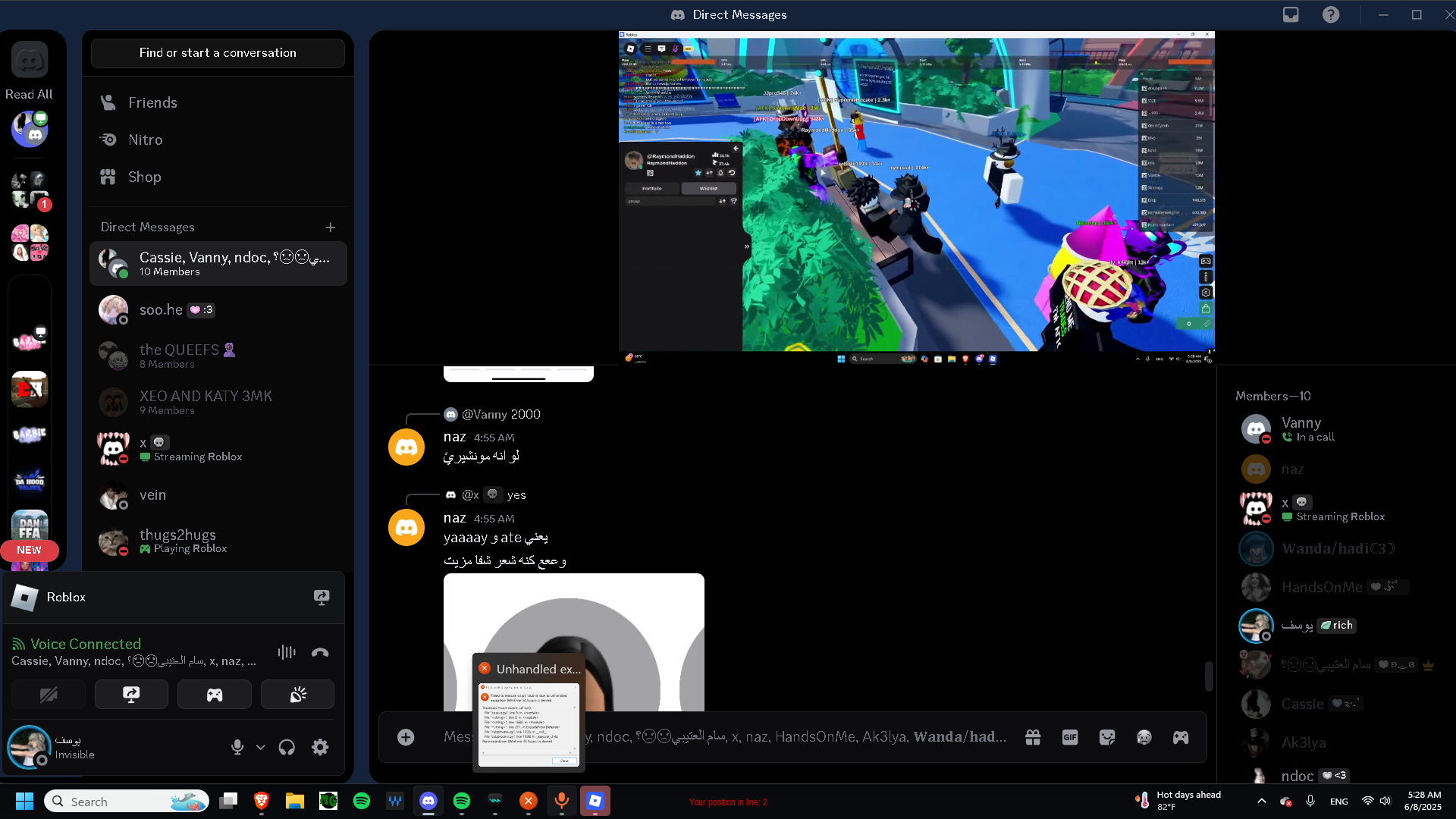Click Read All button
Screen dimensions: 1456x819
point(29,94)
